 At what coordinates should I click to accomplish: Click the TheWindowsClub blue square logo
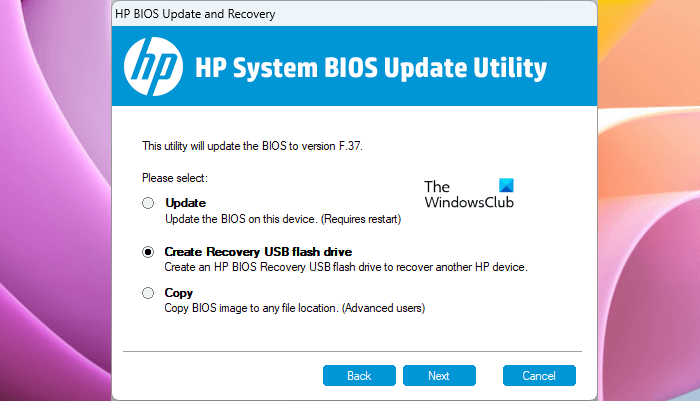506,186
